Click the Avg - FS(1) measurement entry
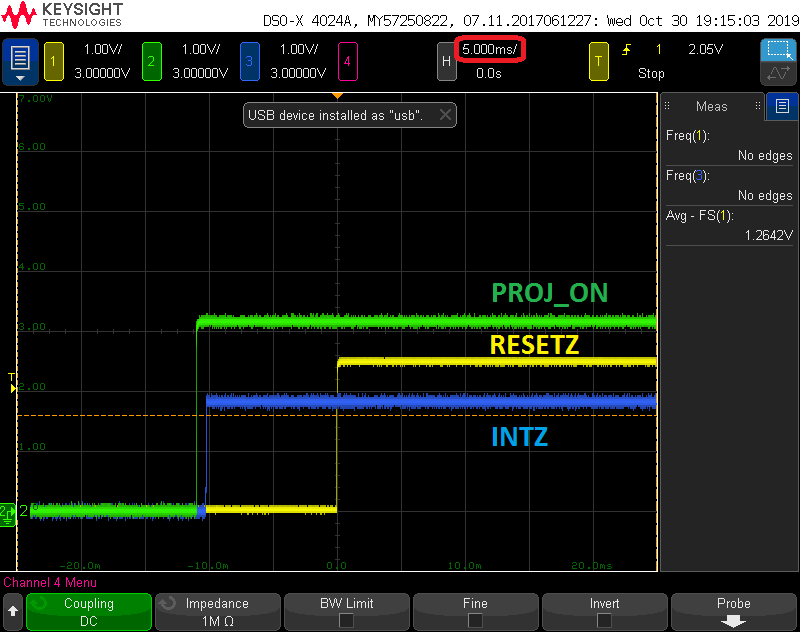 tap(729, 225)
